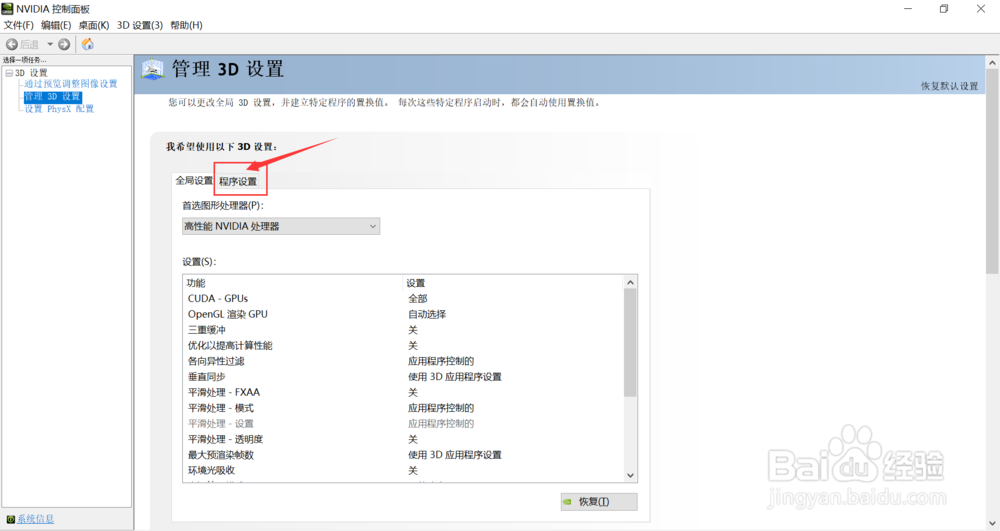Select 通过预览调整图像设置 in the tree

71,84
